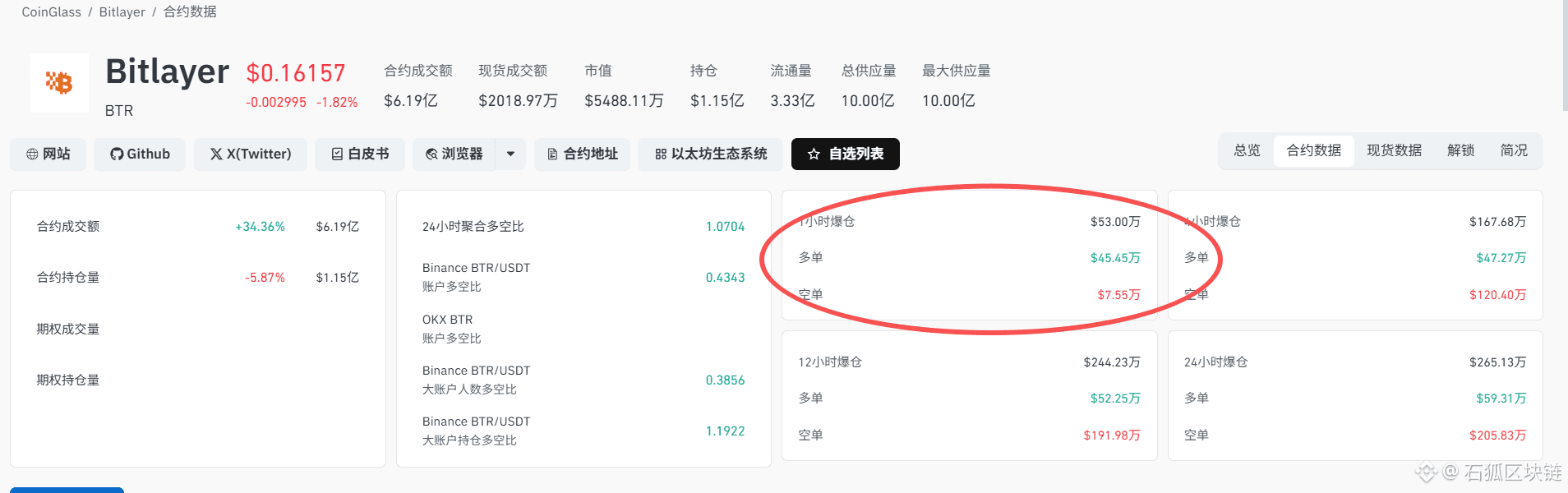The height and width of the screenshot is (493, 1568).
Task: Click Binance BTR/USDT 账户多空比 row
Action: tap(583, 278)
